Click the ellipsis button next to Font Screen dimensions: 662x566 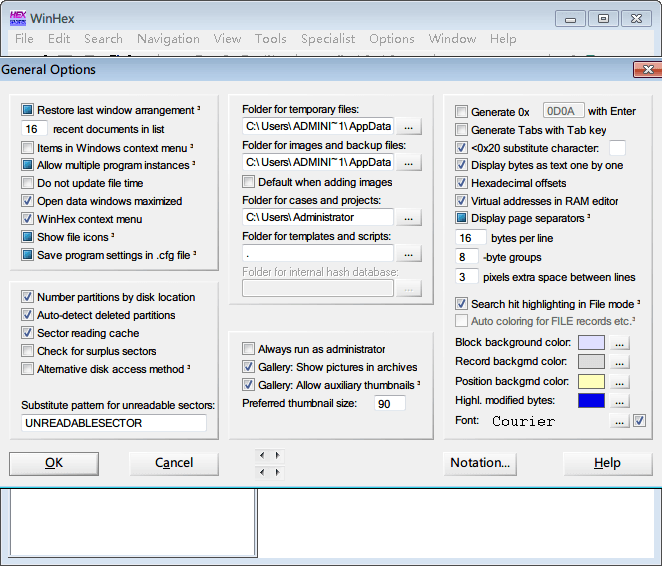(x=621, y=421)
